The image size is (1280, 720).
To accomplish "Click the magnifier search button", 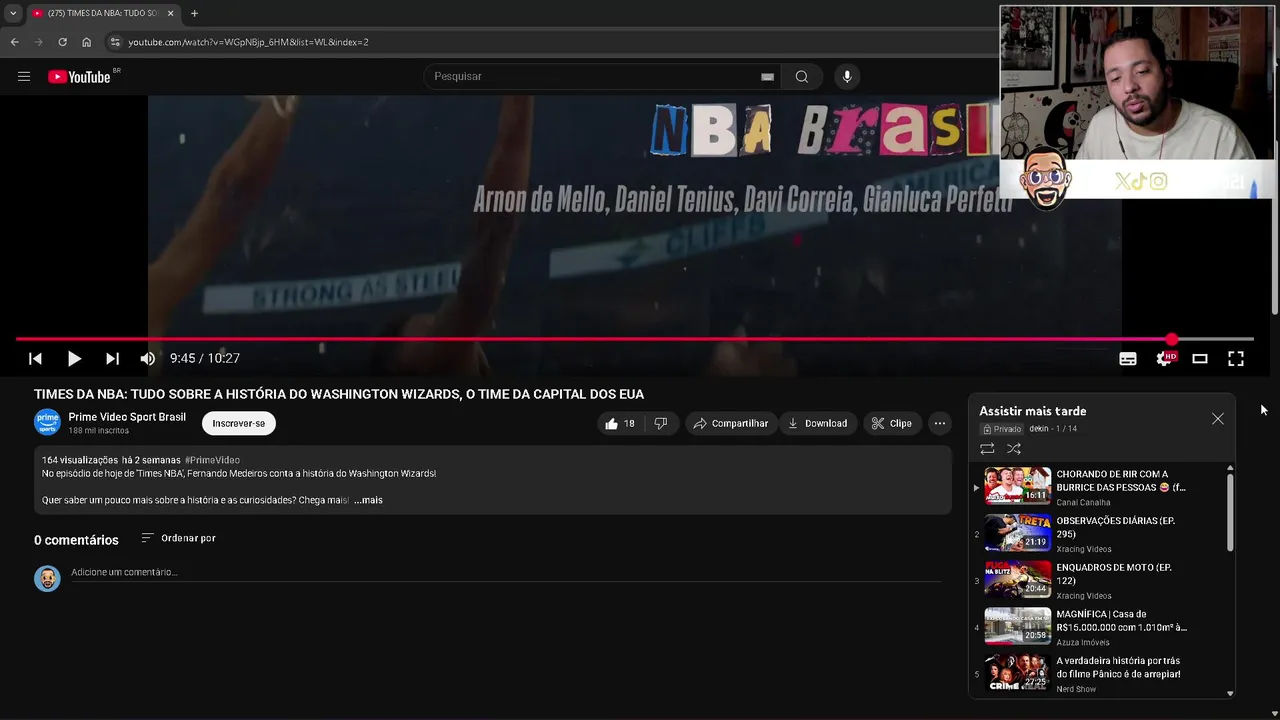I will point(802,76).
